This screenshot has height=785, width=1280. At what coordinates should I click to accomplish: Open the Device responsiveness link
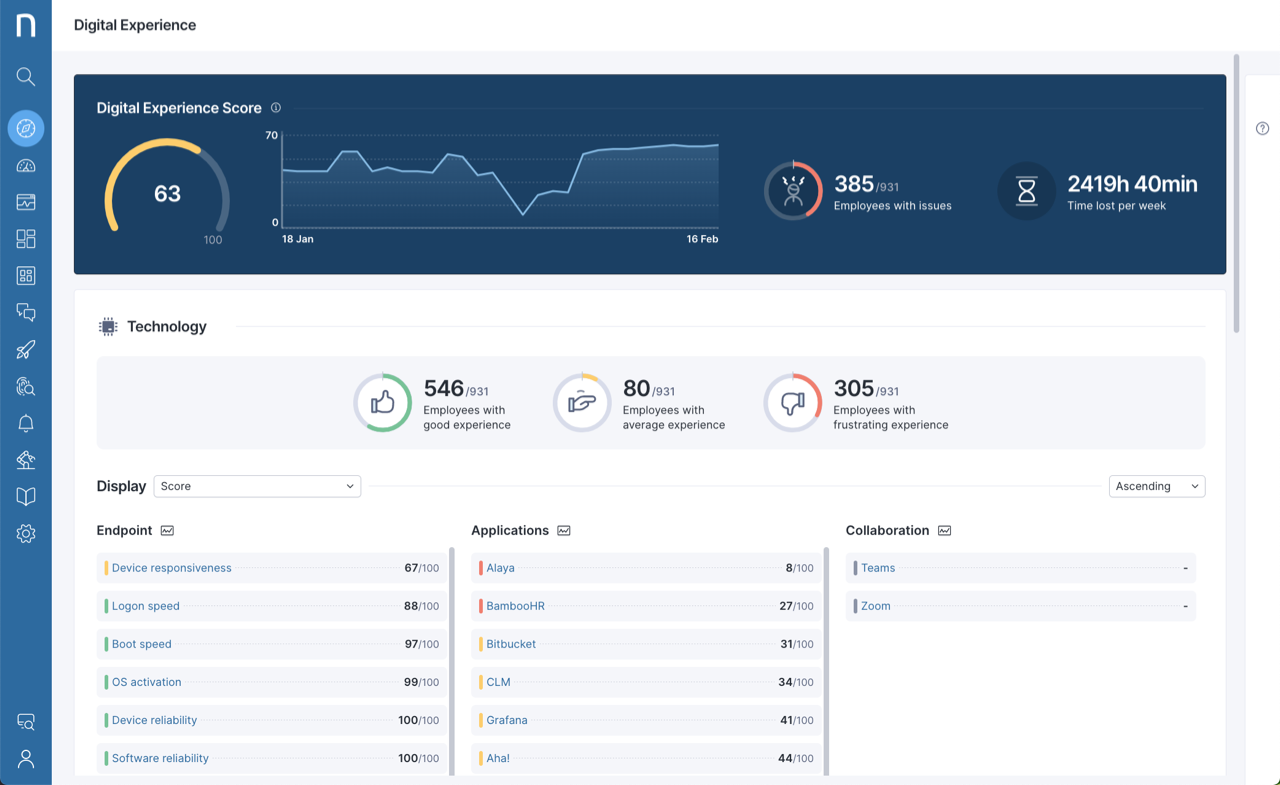tap(171, 568)
